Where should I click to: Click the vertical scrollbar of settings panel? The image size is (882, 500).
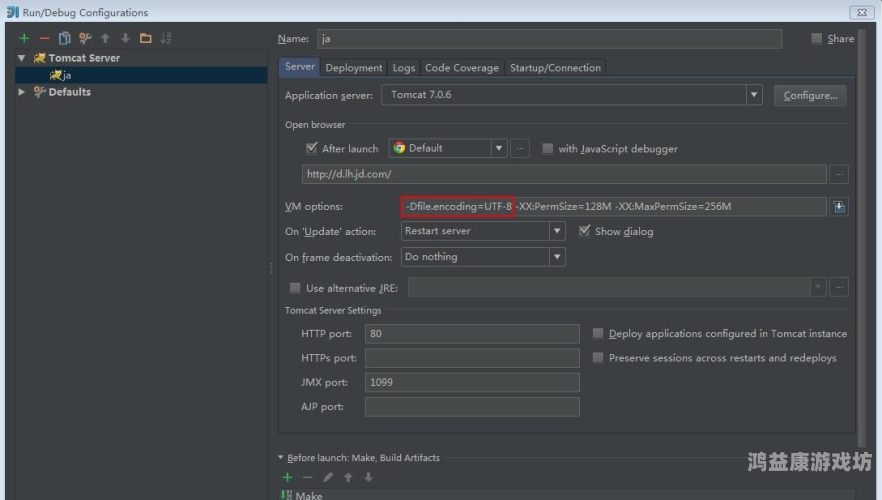861,236
